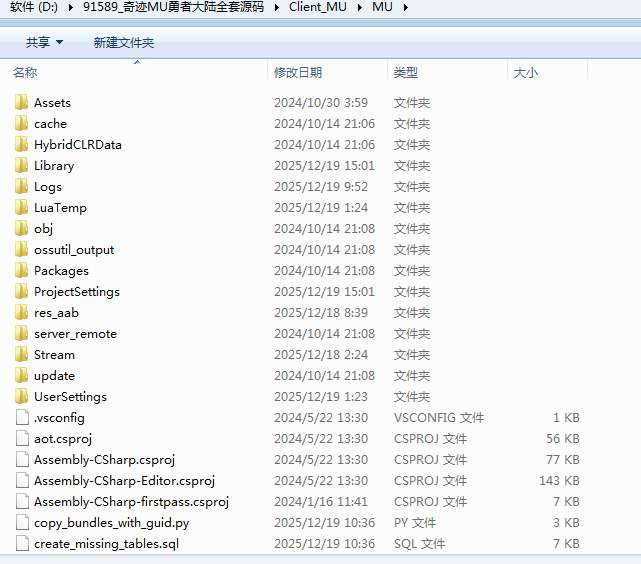Click the 新建文件夹 button
641x564 pixels.
point(123,42)
